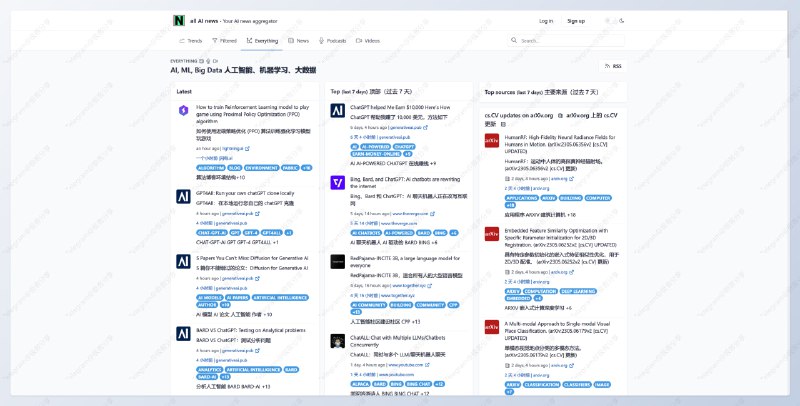800x406 pixels.
Task: Select the Podcasts tab
Action: pyautogui.click(x=332, y=41)
